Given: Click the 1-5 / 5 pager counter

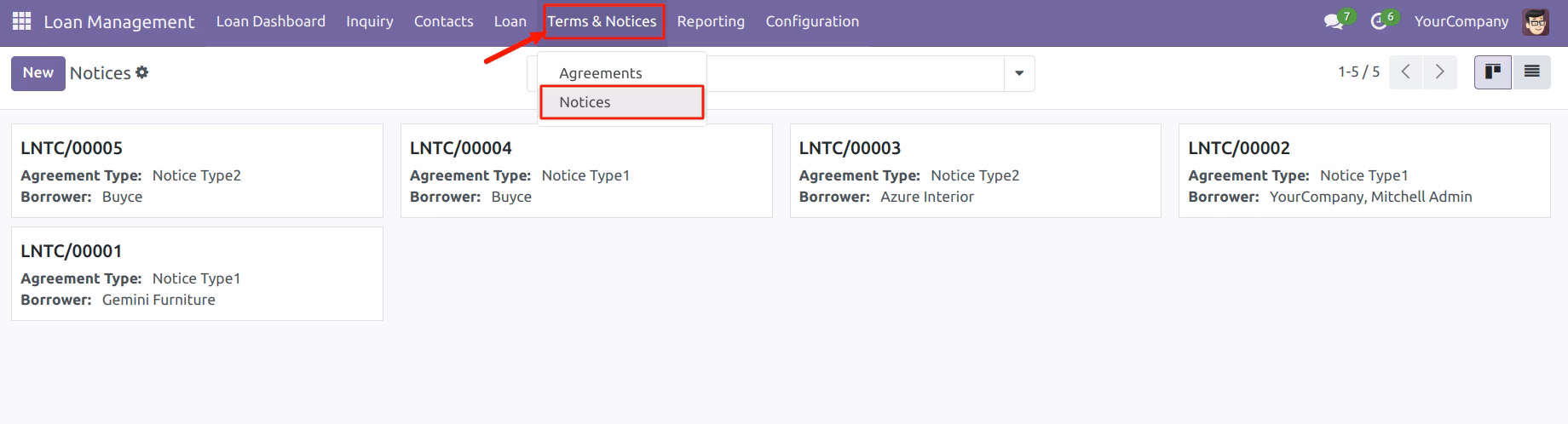Looking at the screenshot, I should [x=1358, y=72].
